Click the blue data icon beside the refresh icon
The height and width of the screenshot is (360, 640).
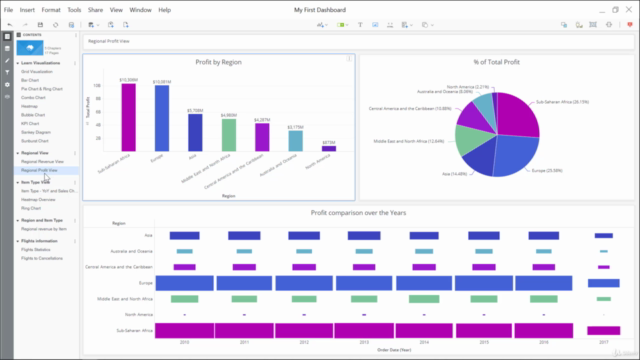(x=71, y=25)
